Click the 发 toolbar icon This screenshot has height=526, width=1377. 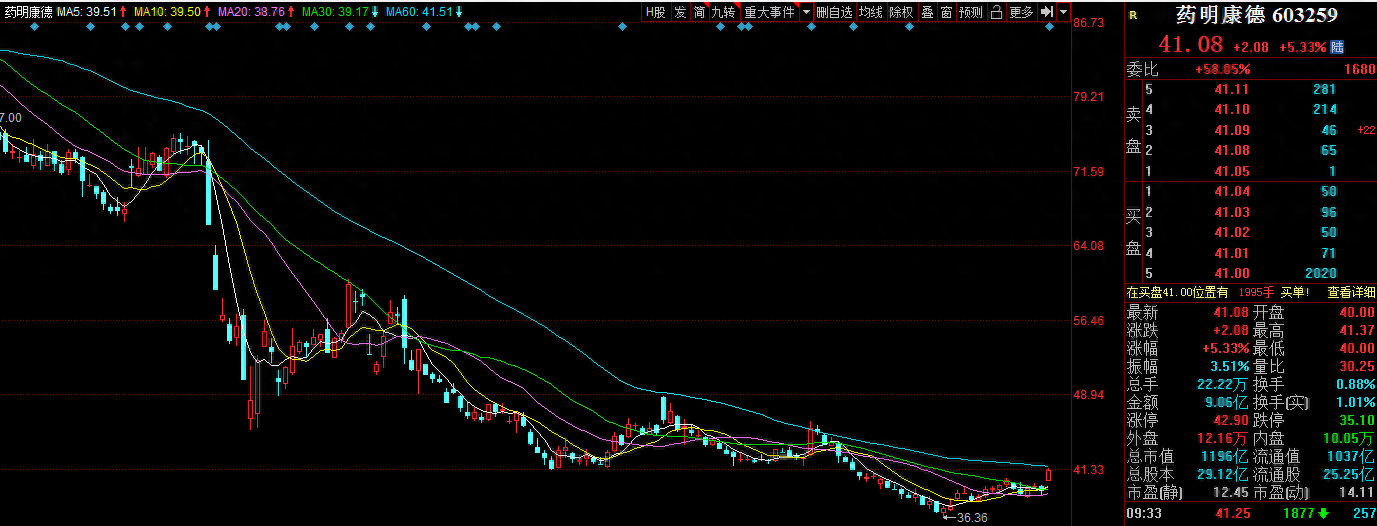click(x=680, y=12)
